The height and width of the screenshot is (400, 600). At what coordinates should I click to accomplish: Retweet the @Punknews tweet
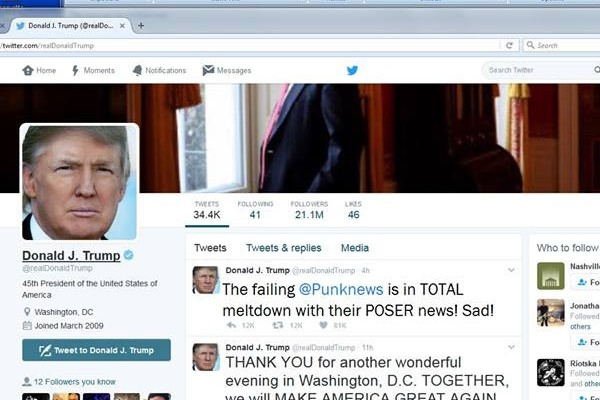[277, 325]
